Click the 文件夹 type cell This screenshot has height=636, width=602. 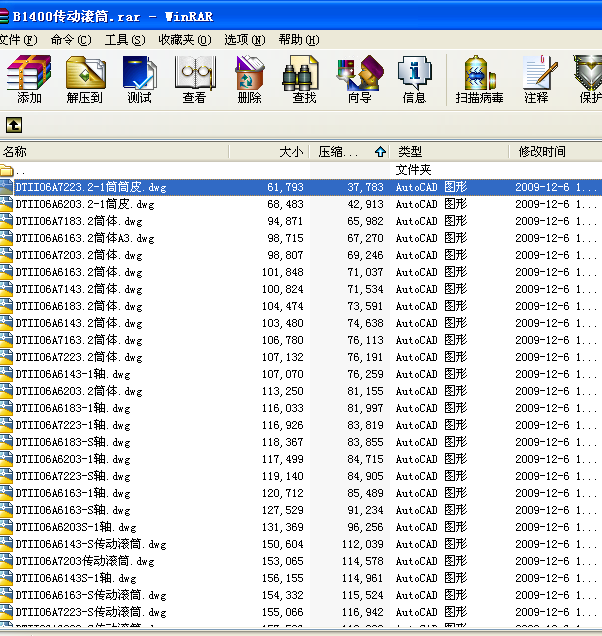pyautogui.click(x=413, y=170)
